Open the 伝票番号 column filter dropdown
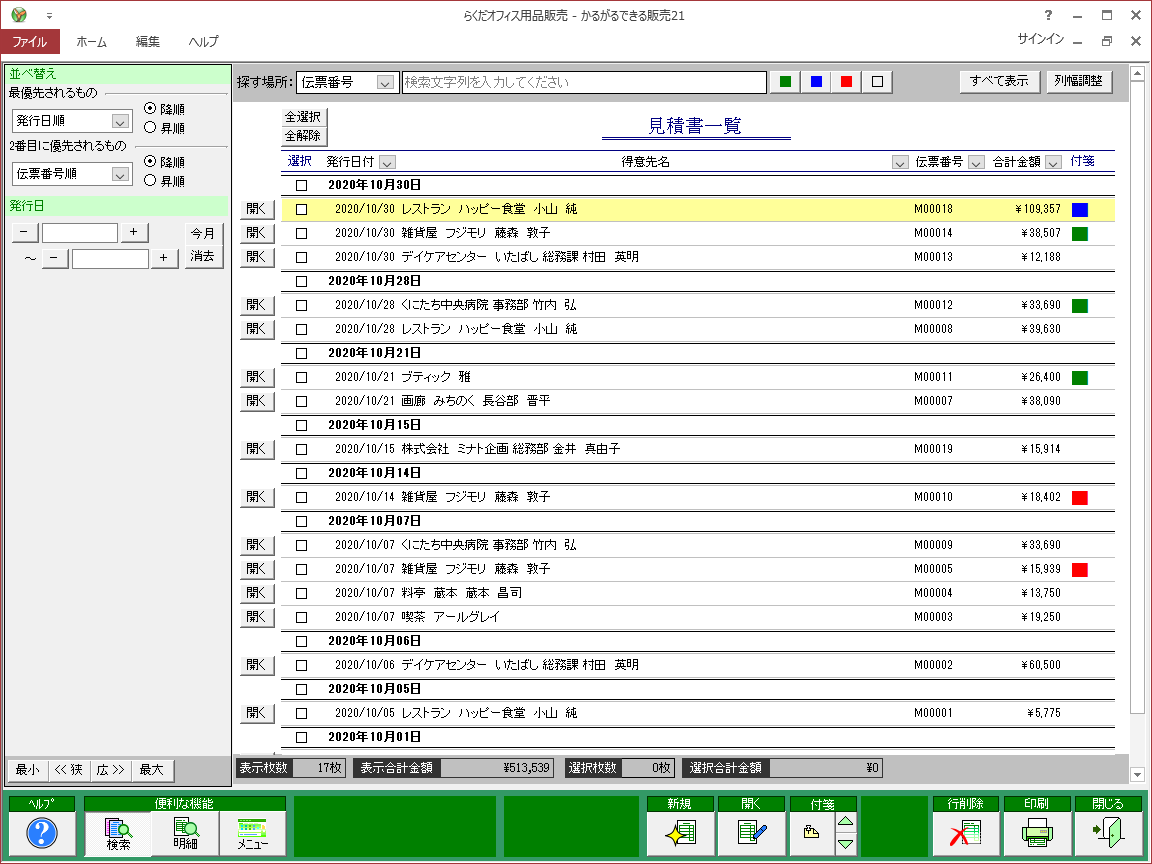This screenshot has height=864, width=1152. [x=976, y=162]
